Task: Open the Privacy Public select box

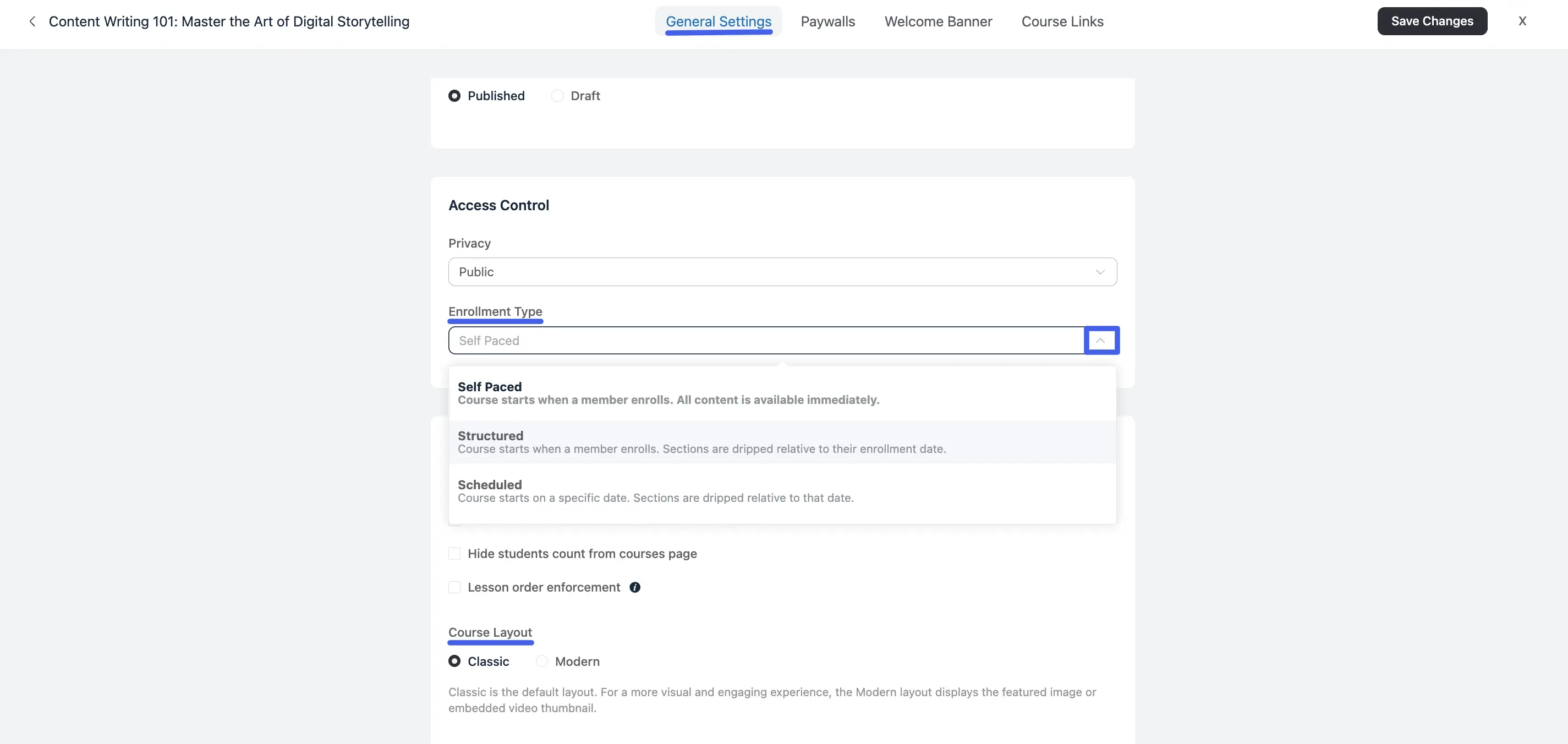Action: pyautogui.click(x=782, y=271)
